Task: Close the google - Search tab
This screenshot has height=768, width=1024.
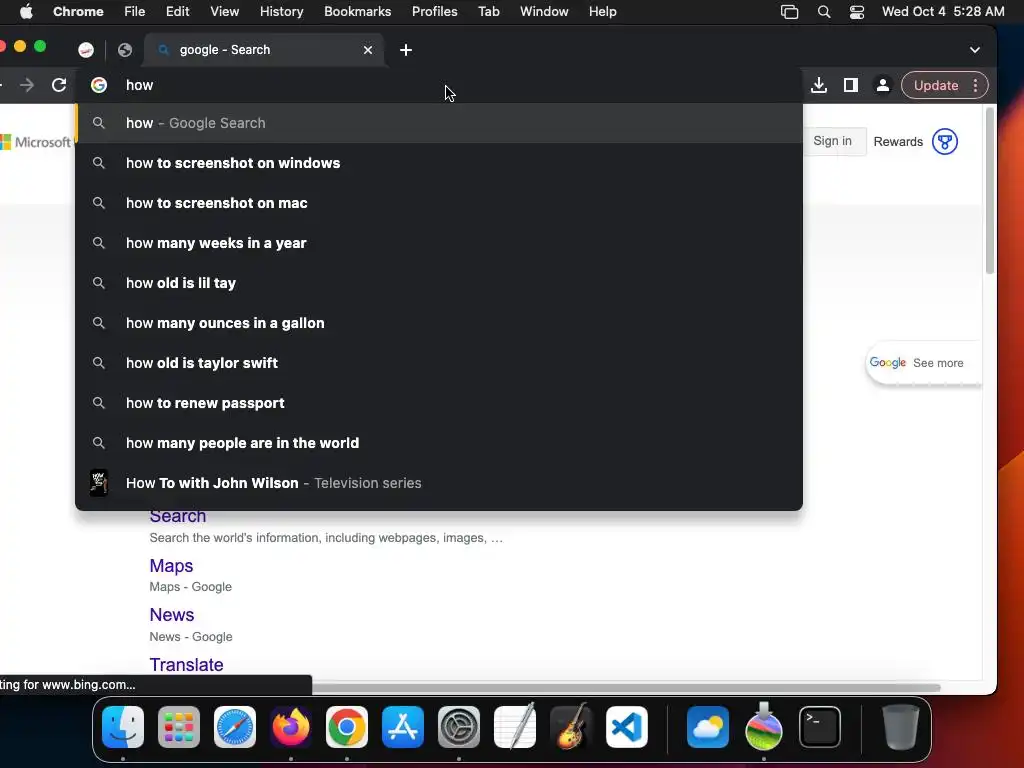Action: 368,50
